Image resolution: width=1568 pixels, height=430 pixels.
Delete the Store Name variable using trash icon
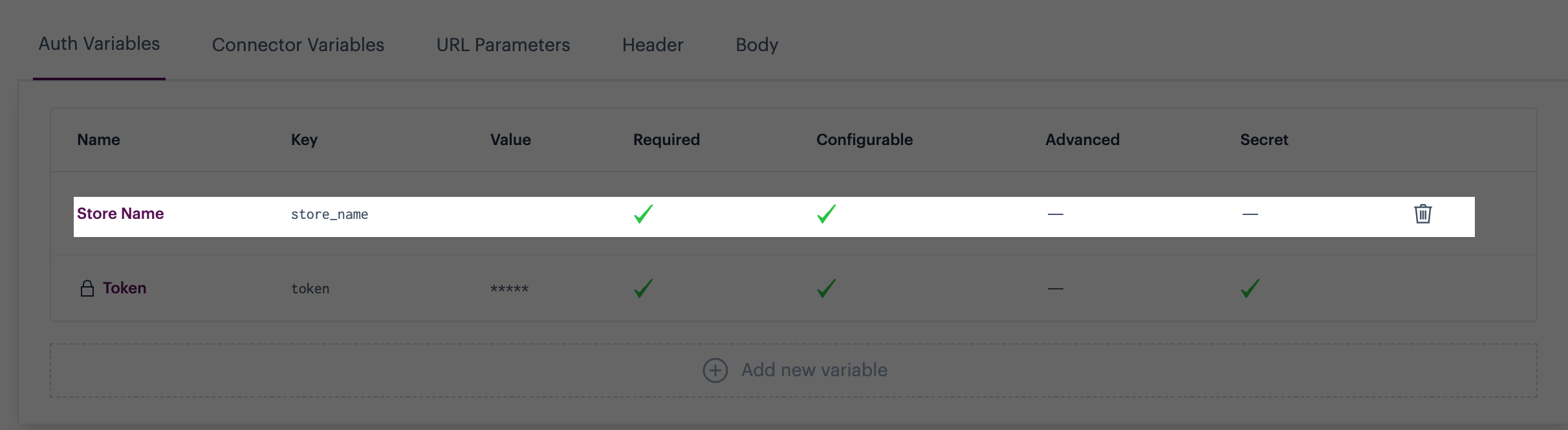tap(1422, 214)
